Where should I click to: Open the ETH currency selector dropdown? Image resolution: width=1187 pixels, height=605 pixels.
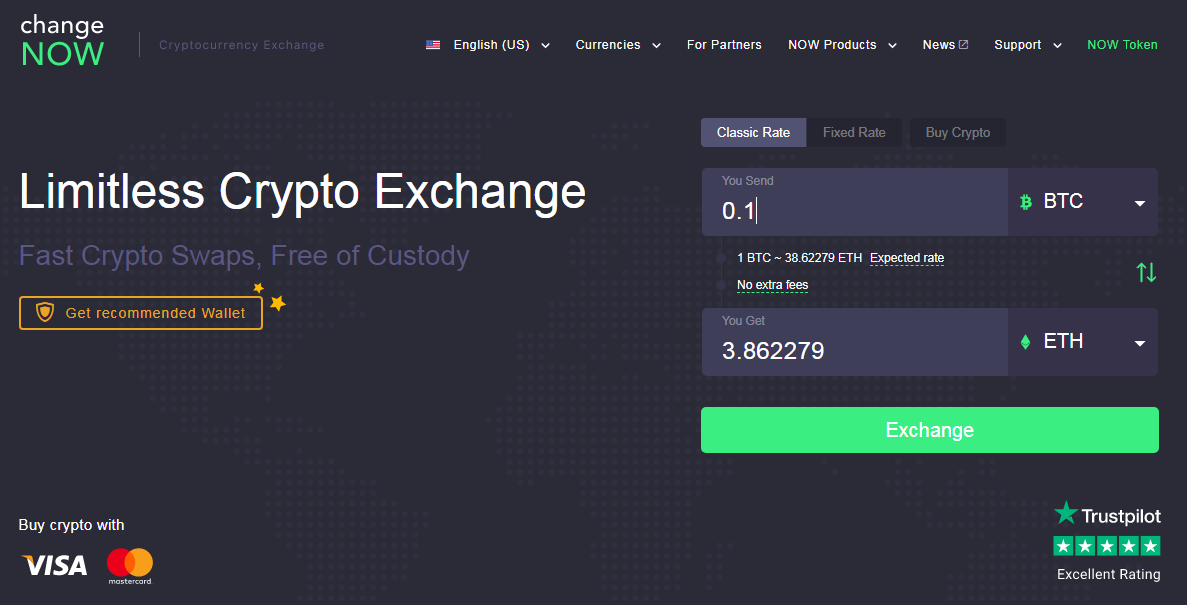1083,342
